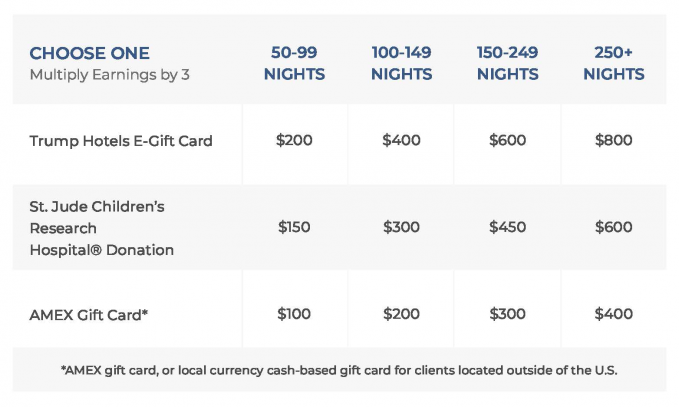Click the Trump Hotels E-Gift Card row label
The height and width of the screenshot is (407, 679).
coord(121,141)
